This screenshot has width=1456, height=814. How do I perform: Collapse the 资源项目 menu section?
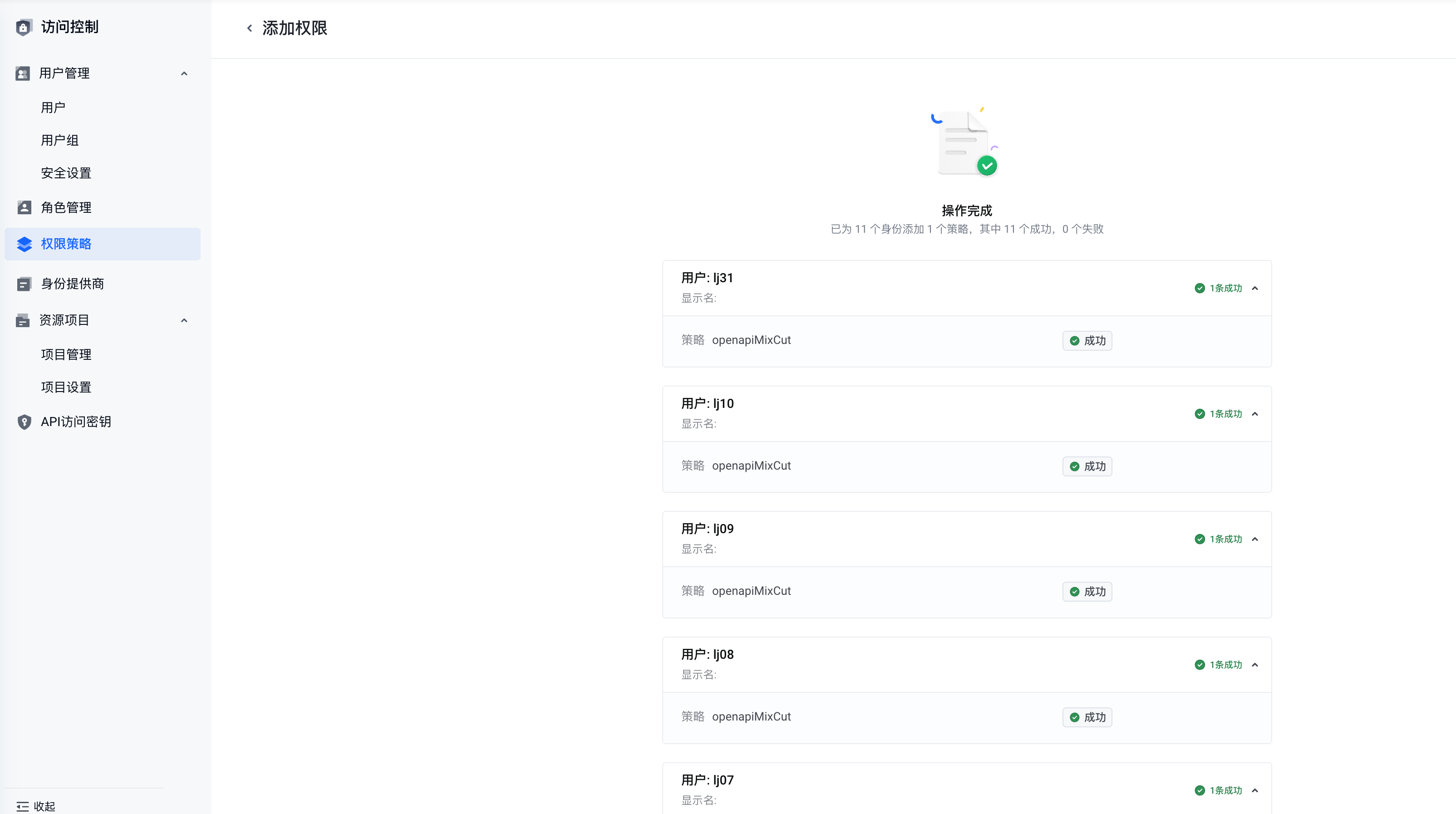coord(184,320)
